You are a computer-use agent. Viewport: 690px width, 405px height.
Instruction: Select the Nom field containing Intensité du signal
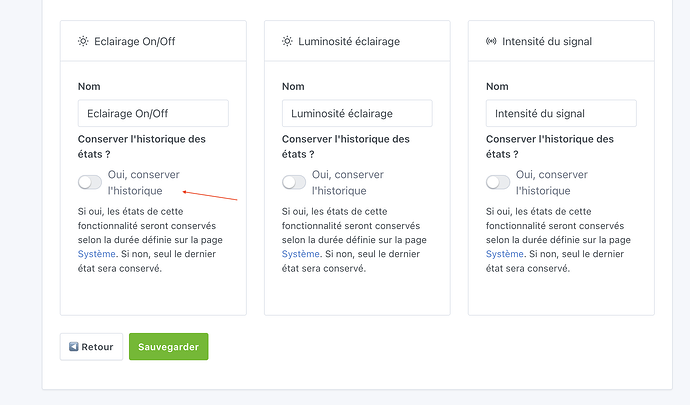561,113
